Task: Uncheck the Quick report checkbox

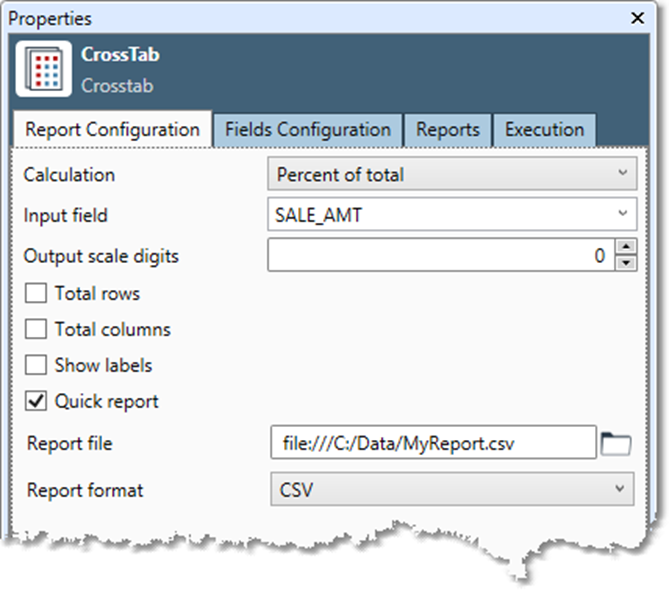Action: tap(36, 402)
